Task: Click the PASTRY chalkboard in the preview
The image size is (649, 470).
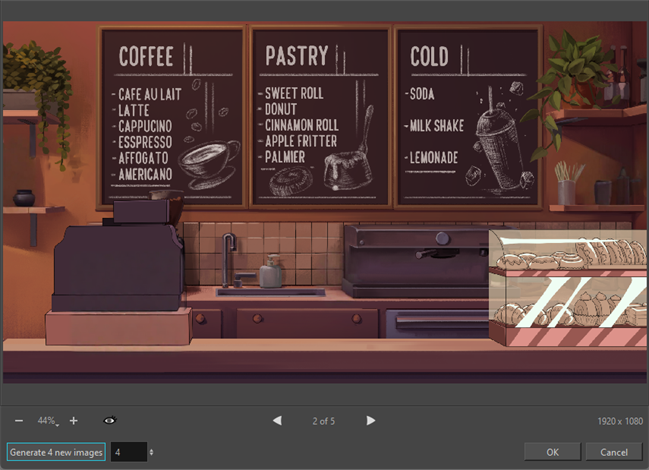Action: tap(320, 115)
